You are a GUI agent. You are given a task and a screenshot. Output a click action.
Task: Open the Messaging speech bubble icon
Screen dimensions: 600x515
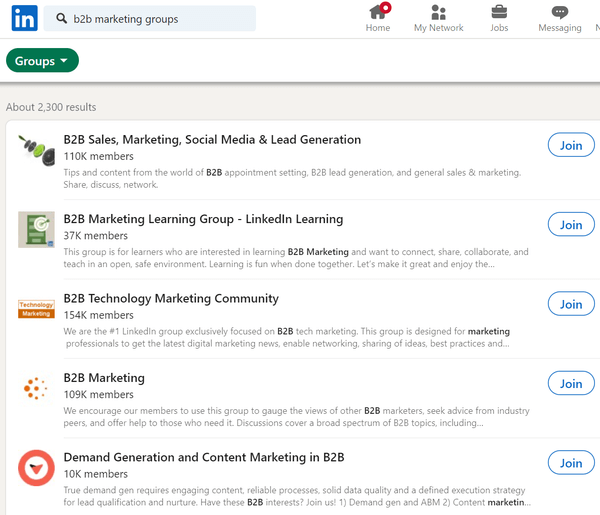click(x=559, y=12)
